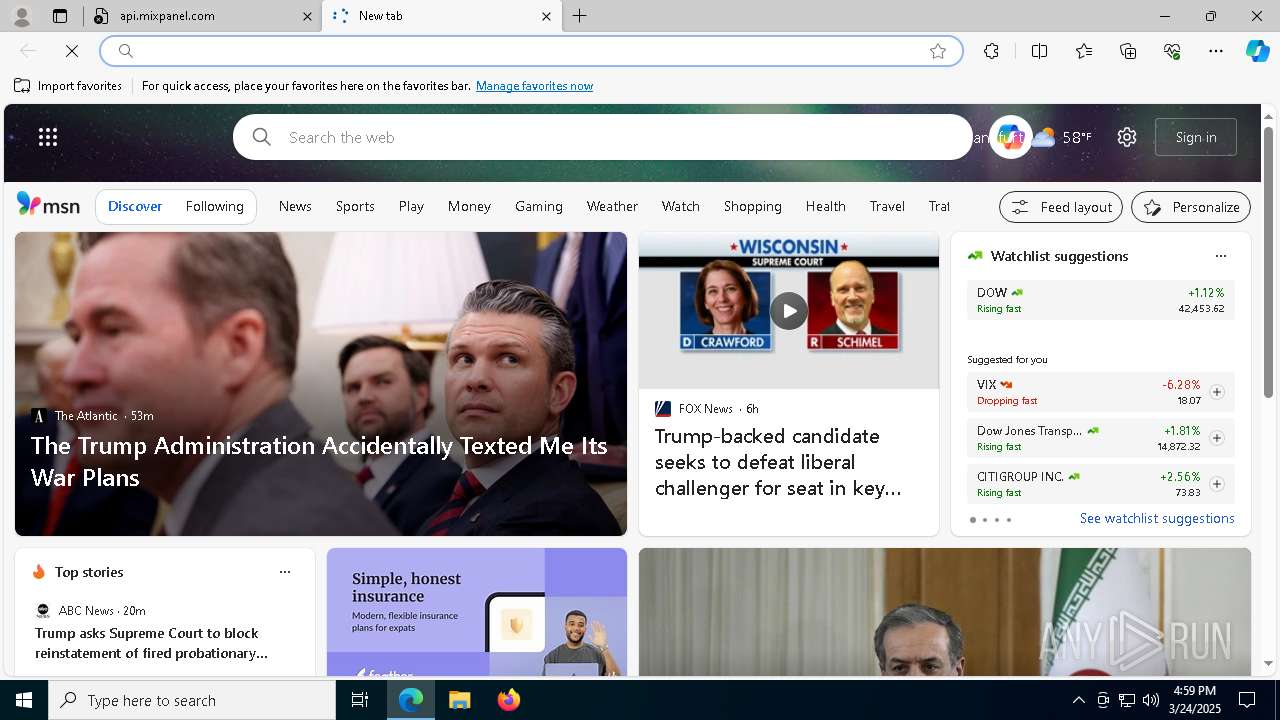Add CITIGROUP INC. to watchlist

coord(1216,484)
